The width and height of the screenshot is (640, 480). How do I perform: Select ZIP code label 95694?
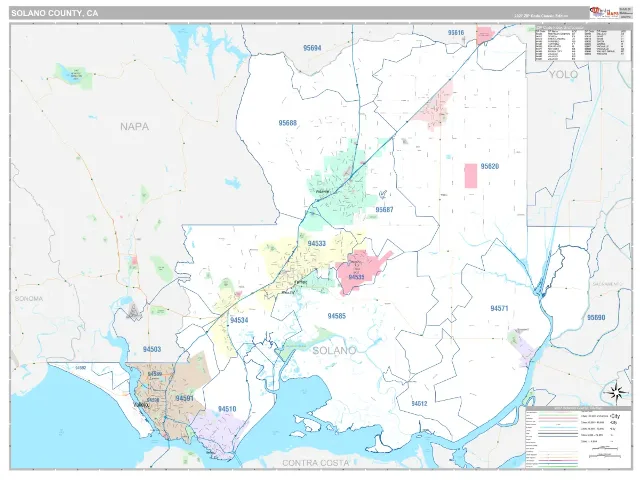(312, 48)
